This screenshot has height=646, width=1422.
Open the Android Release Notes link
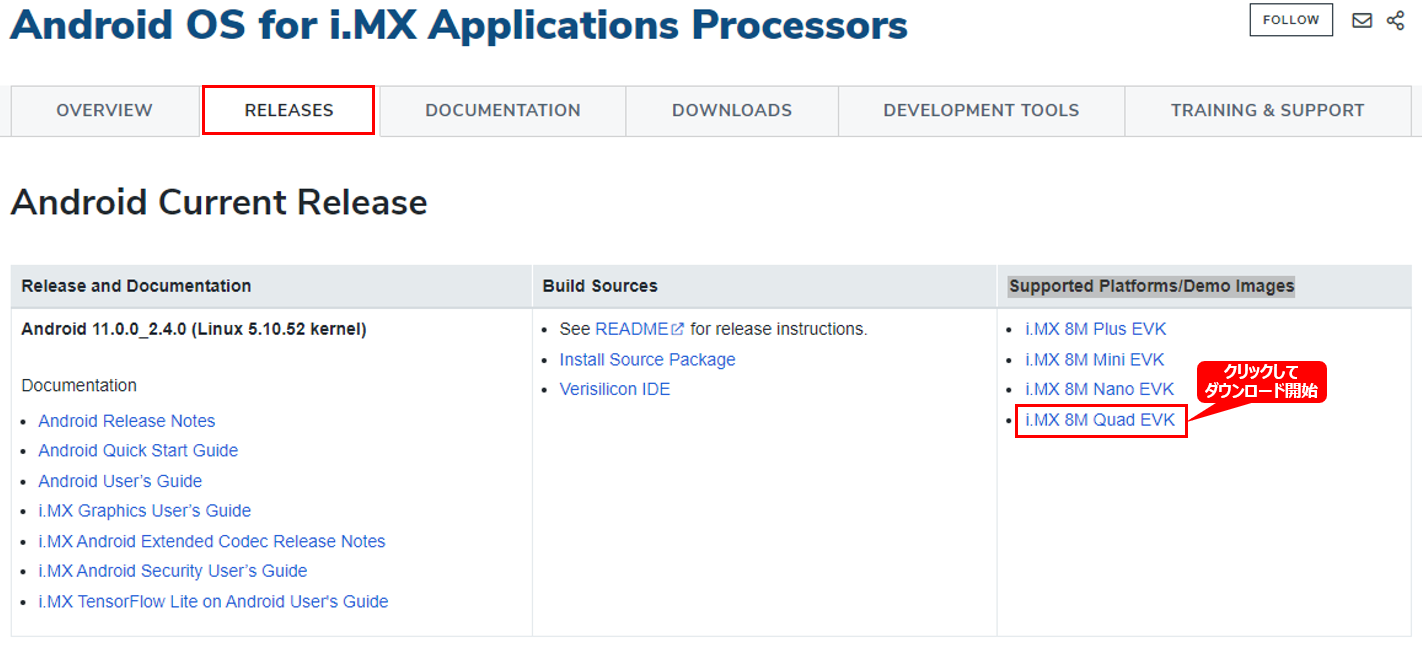(x=127, y=421)
